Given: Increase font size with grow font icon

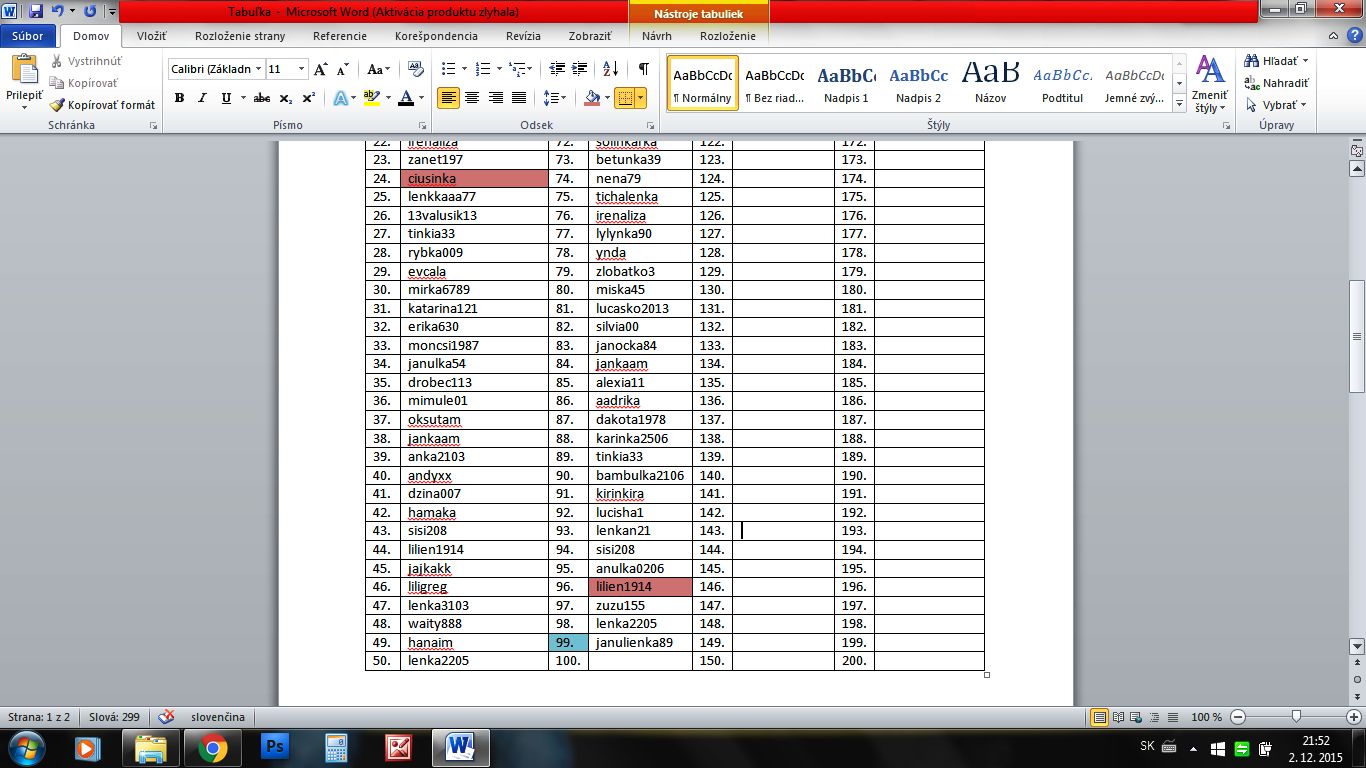Looking at the screenshot, I should [x=320, y=69].
